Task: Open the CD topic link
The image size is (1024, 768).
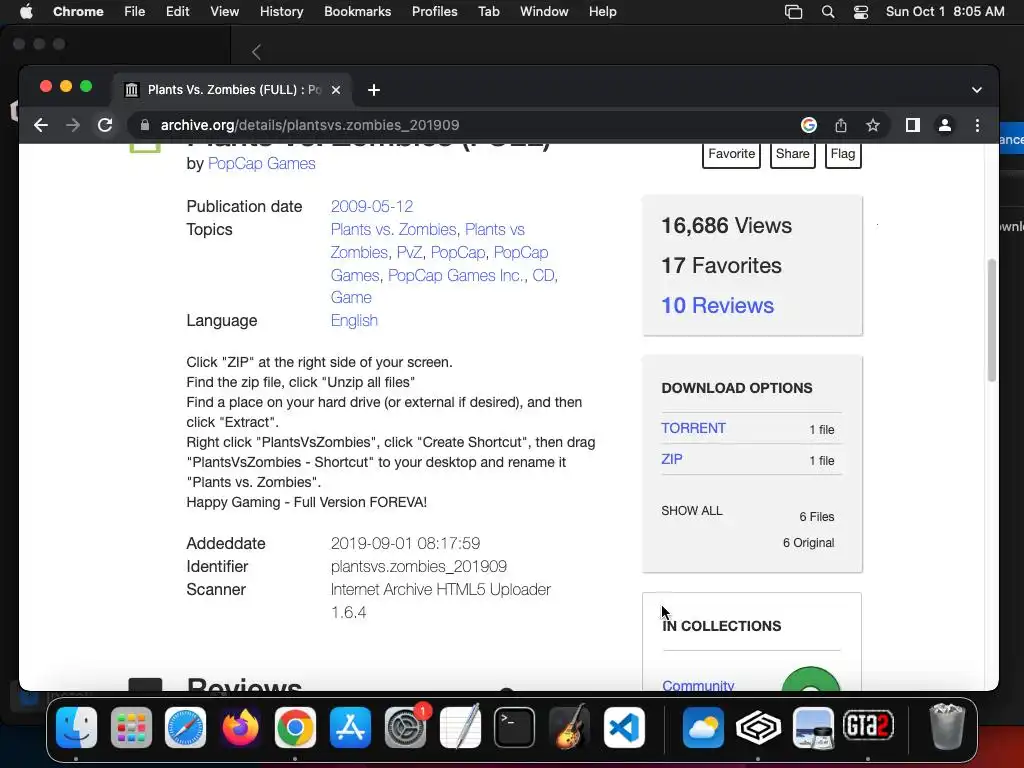Action: click(x=543, y=275)
